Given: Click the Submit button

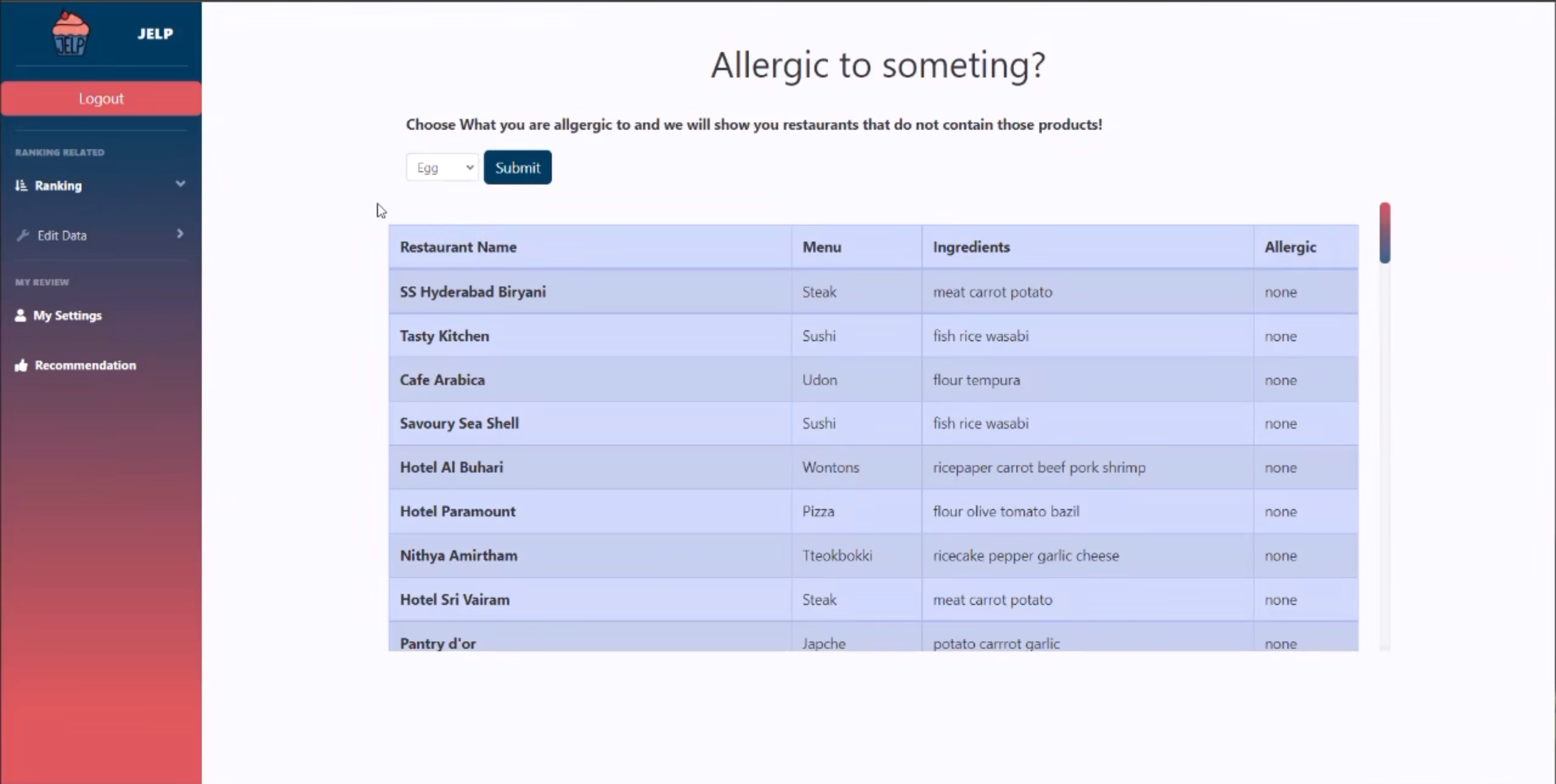Looking at the screenshot, I should tap(518, 167).
